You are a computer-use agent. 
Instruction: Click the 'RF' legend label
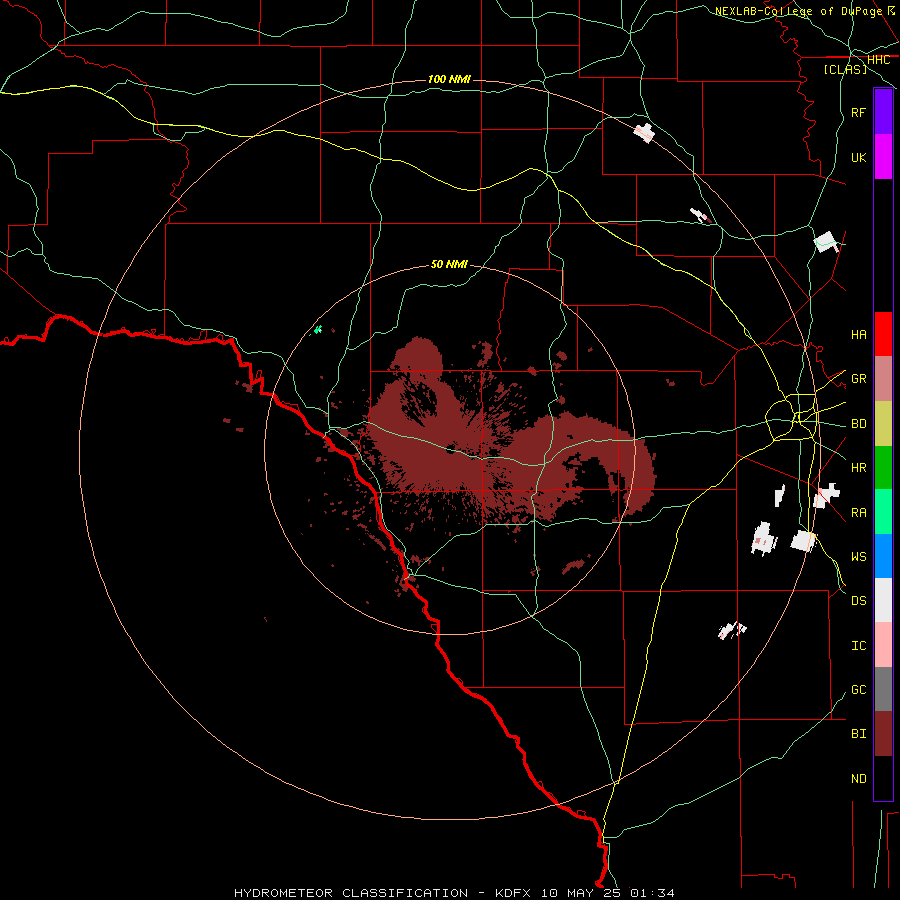pyautogui.click(x=859, y=112)
